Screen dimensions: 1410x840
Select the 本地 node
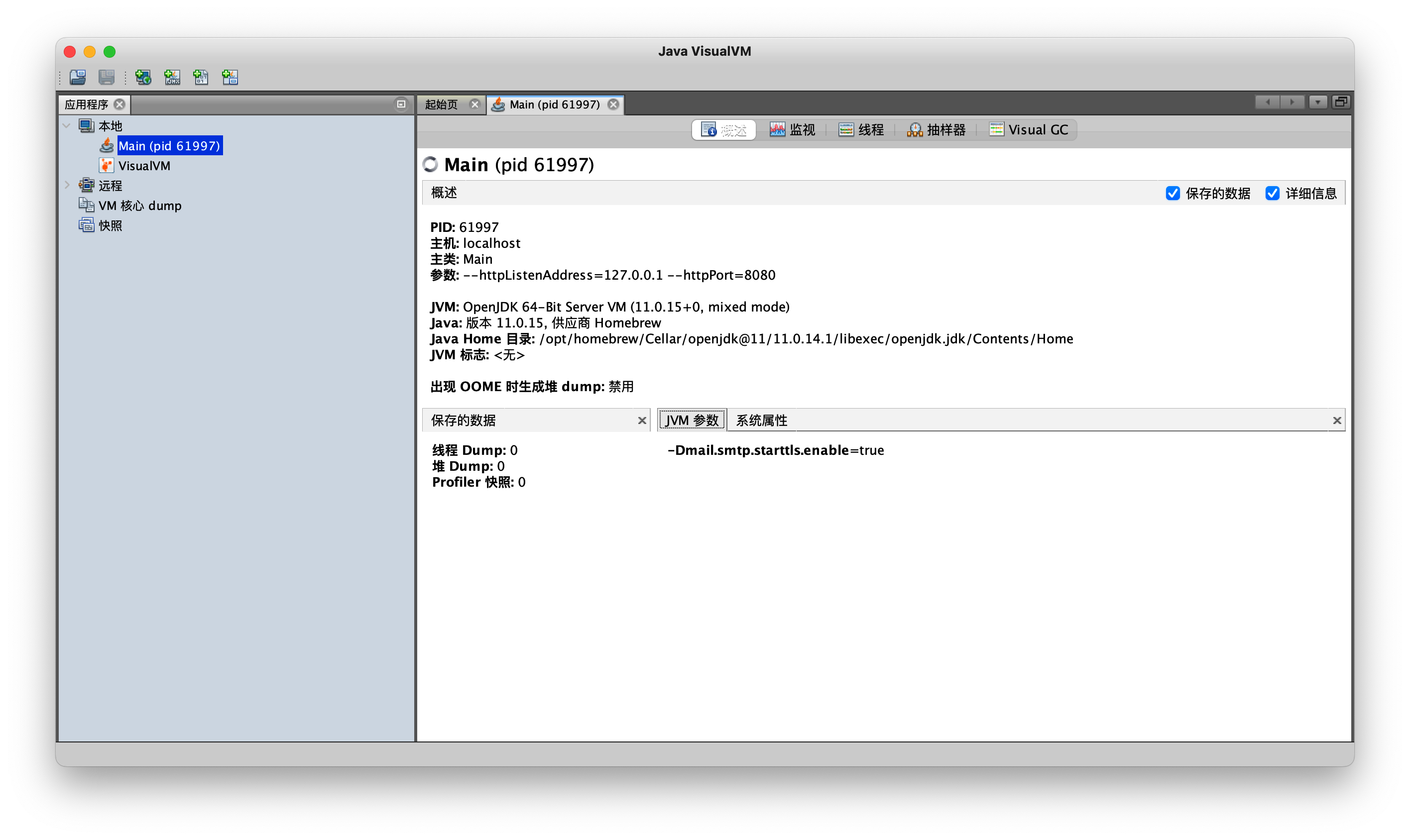110,126
